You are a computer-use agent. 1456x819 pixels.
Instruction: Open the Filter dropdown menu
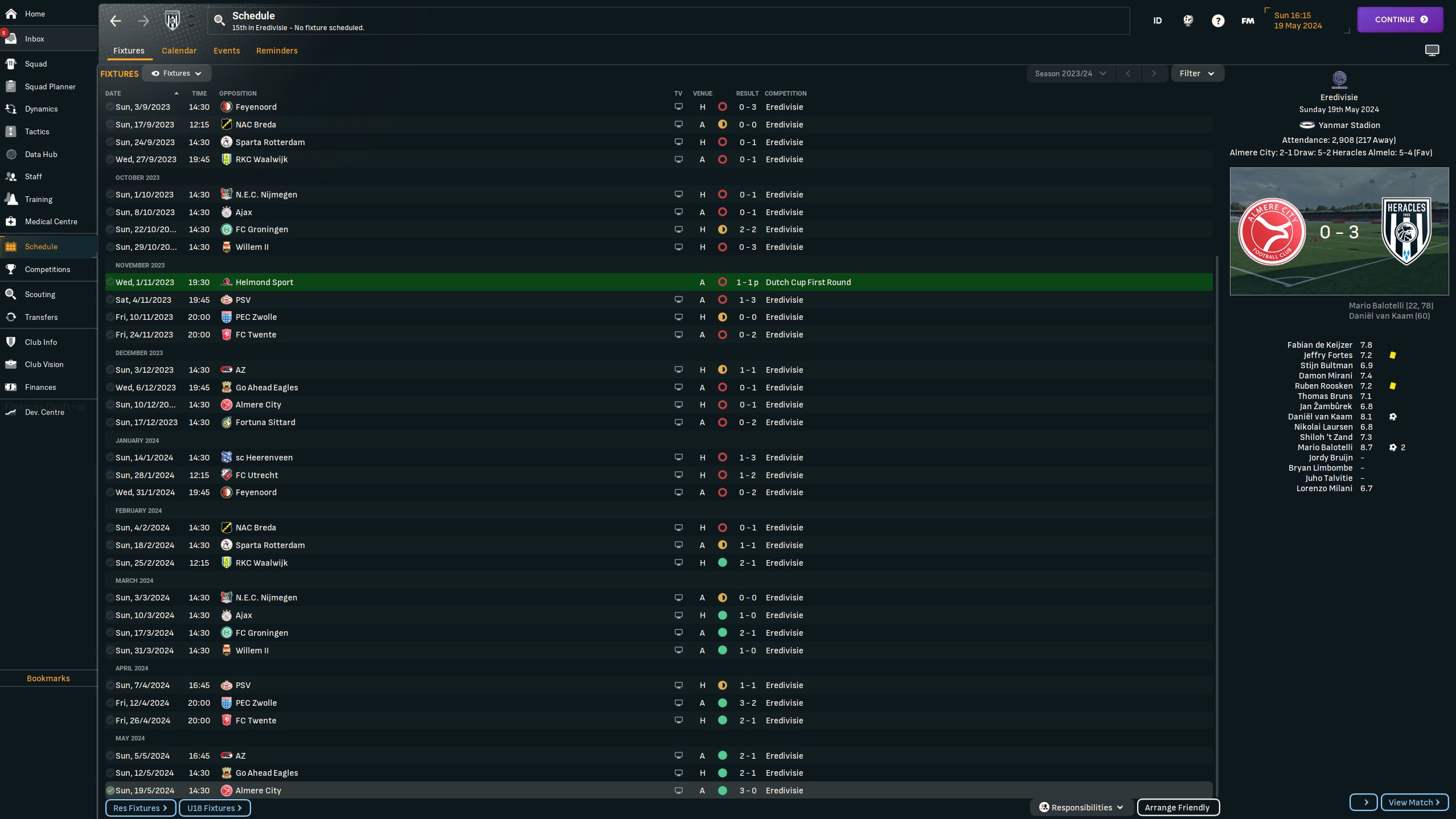click(x=1197, y=73)
